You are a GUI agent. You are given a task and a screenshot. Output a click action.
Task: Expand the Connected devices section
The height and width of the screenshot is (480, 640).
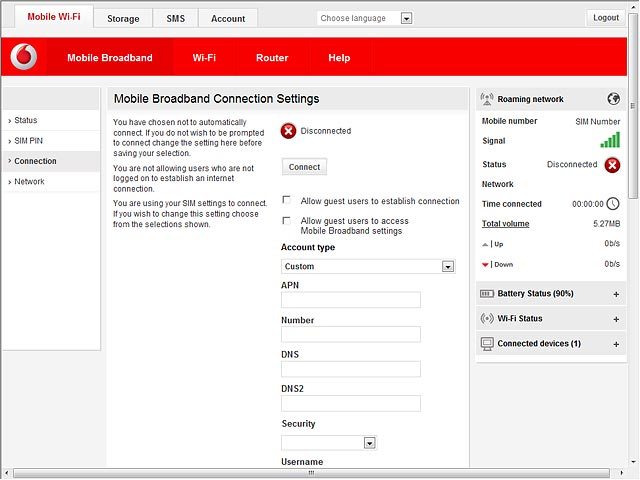coord(616,344)
